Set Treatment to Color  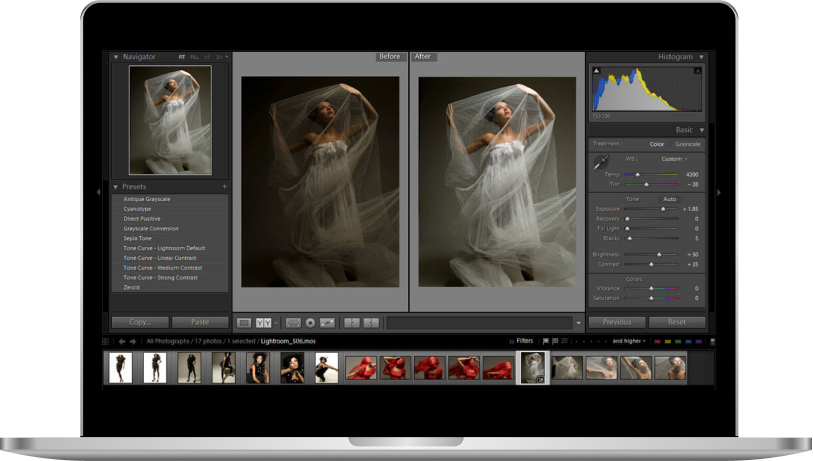(657, 144)
